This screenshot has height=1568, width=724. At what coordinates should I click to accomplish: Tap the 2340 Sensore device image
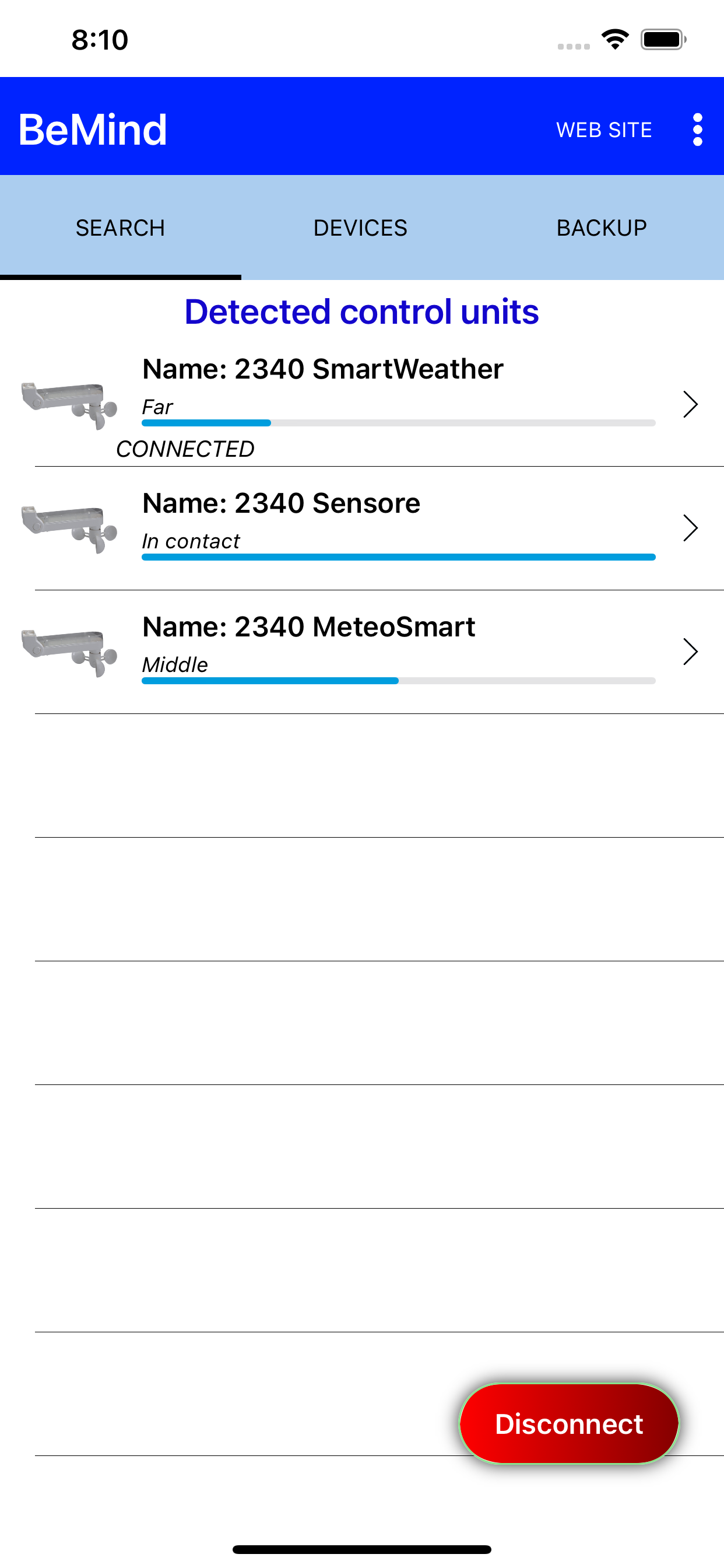[69, 529]
